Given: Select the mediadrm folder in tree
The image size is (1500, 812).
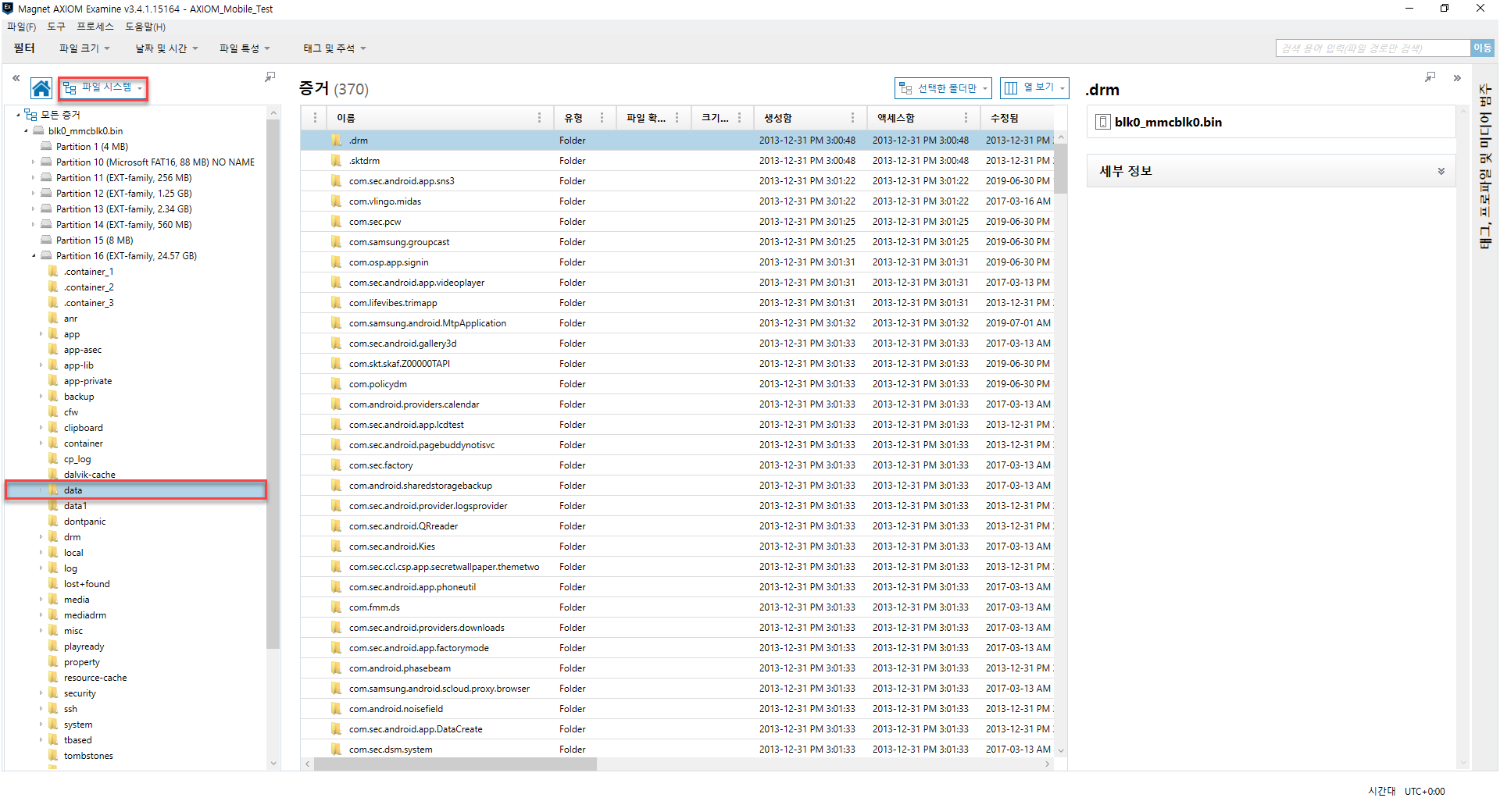Looking at the screenshot, I should coord(85,614).
